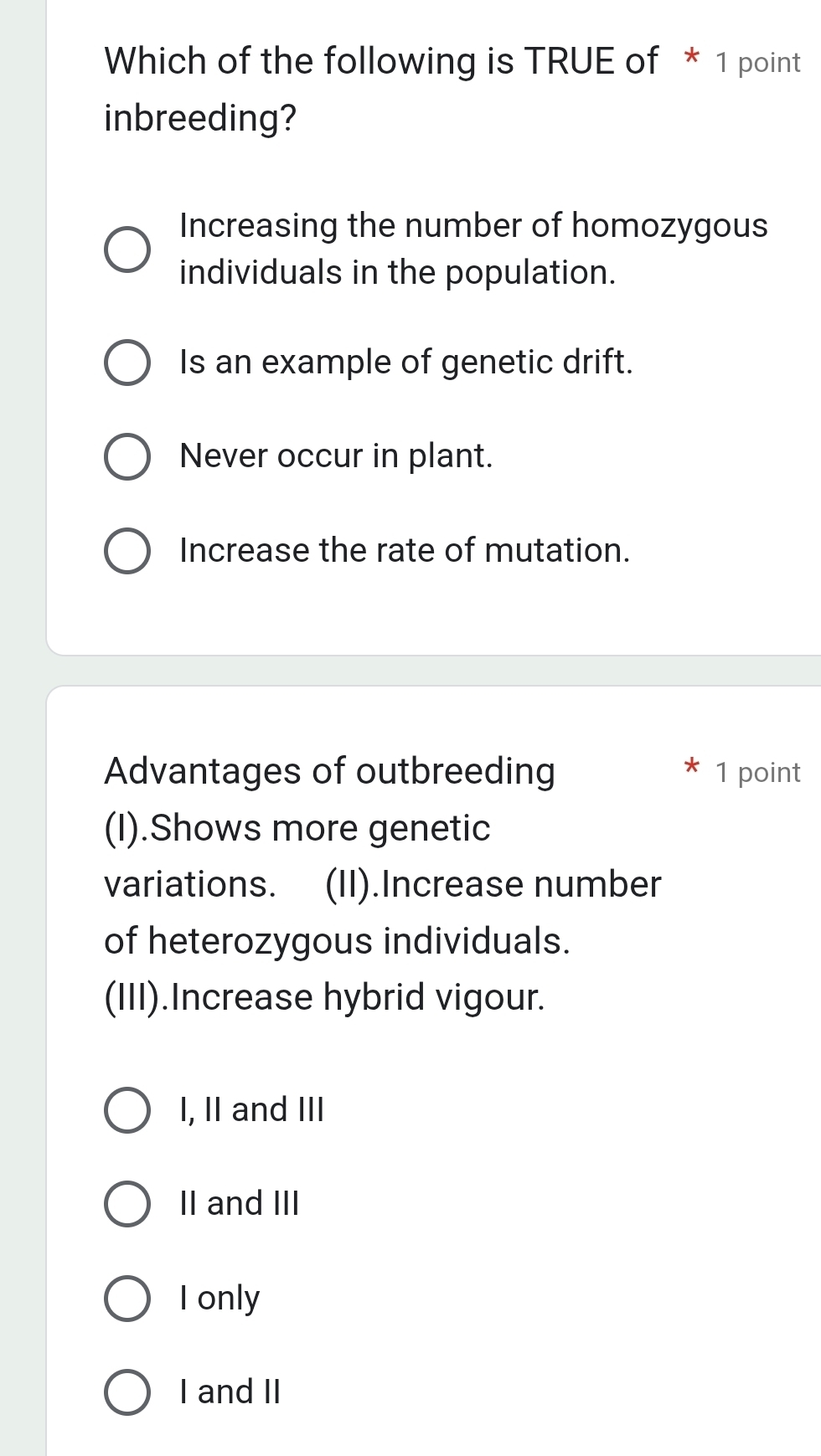821x1456 pixels.
Task: Select 'Never occur in plant' option
Action: point(127,456)
